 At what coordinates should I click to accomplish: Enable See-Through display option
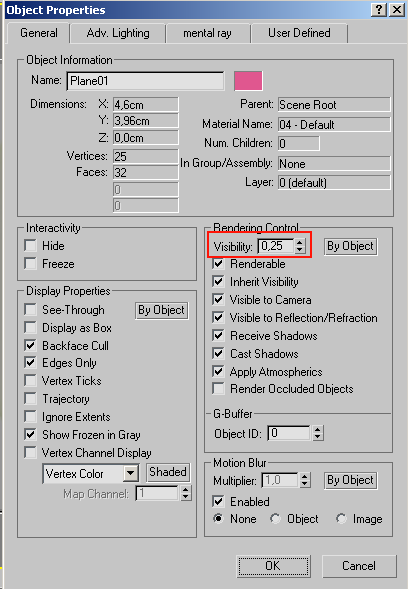coord(30,310)
